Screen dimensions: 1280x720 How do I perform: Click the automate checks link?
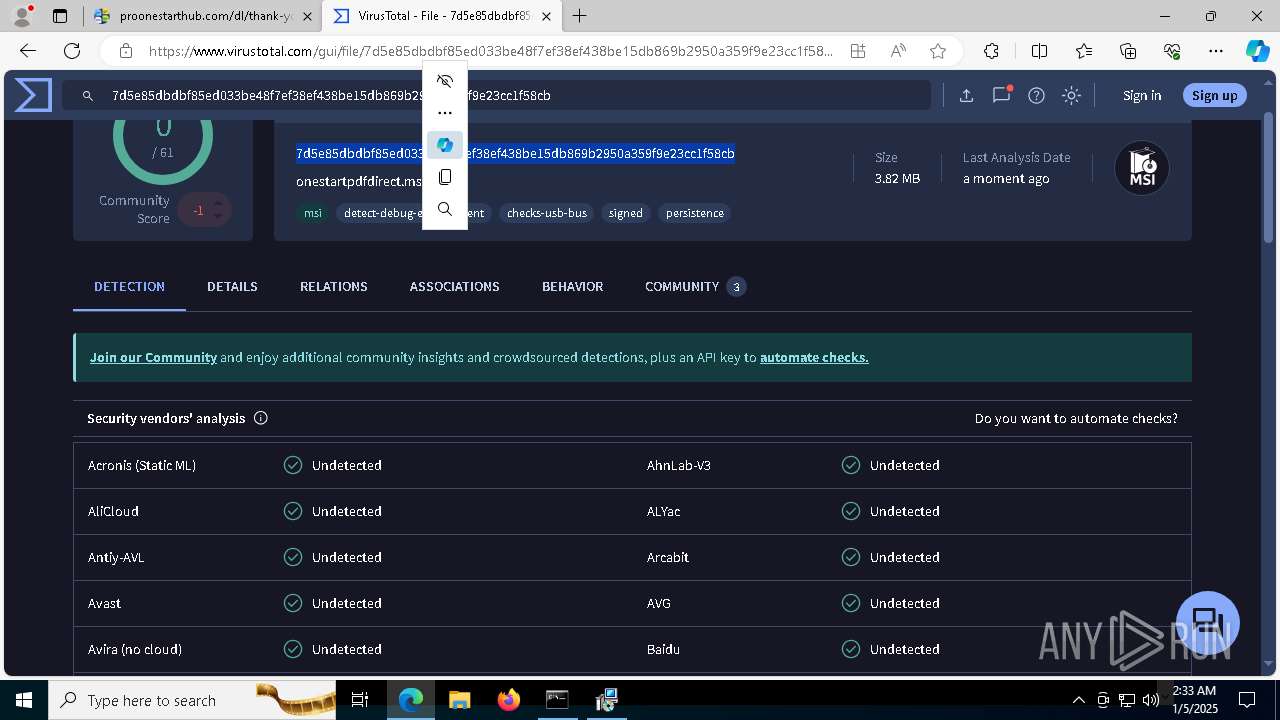point(814,357)
